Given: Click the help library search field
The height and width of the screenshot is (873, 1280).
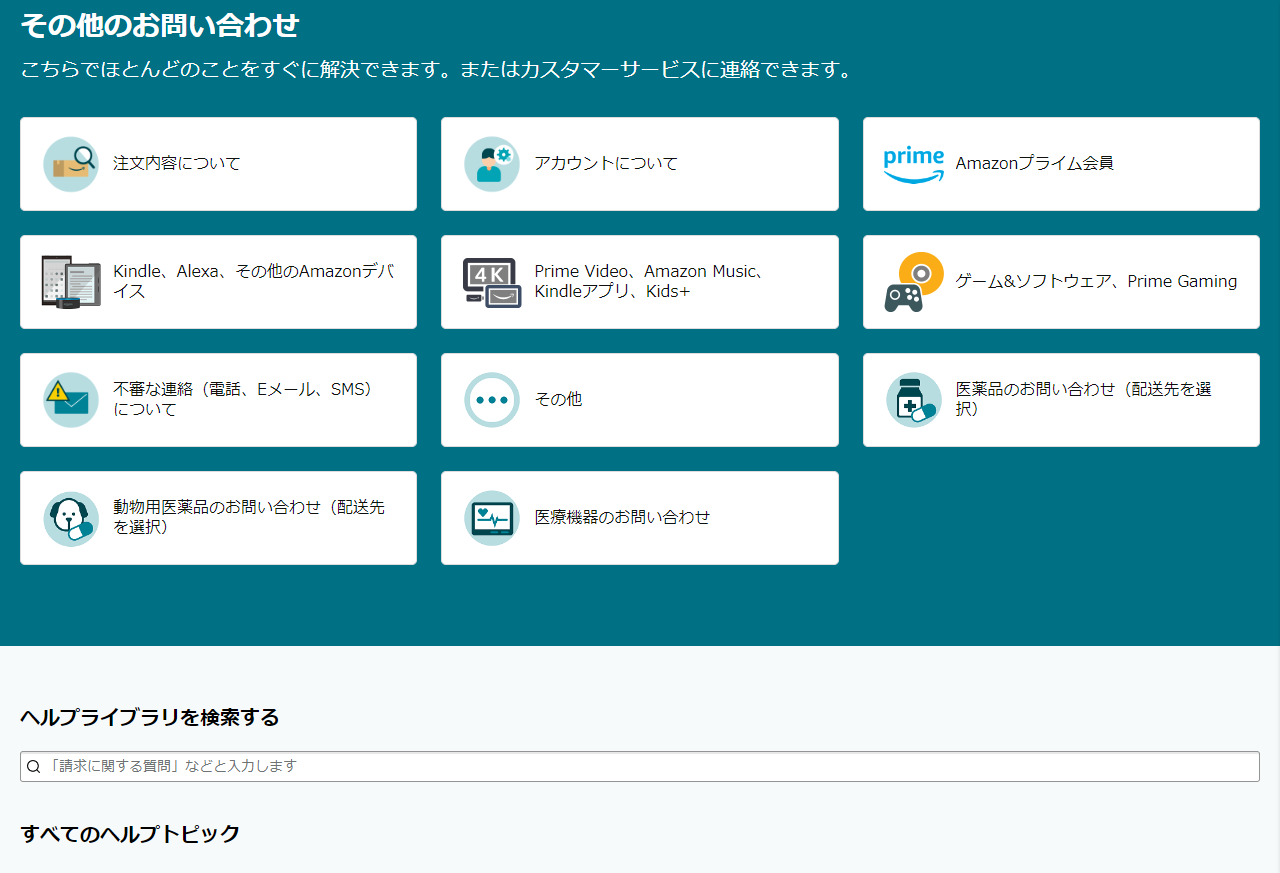Looking at the screenshot, I should pyautogui.click(x=640, y=767).
